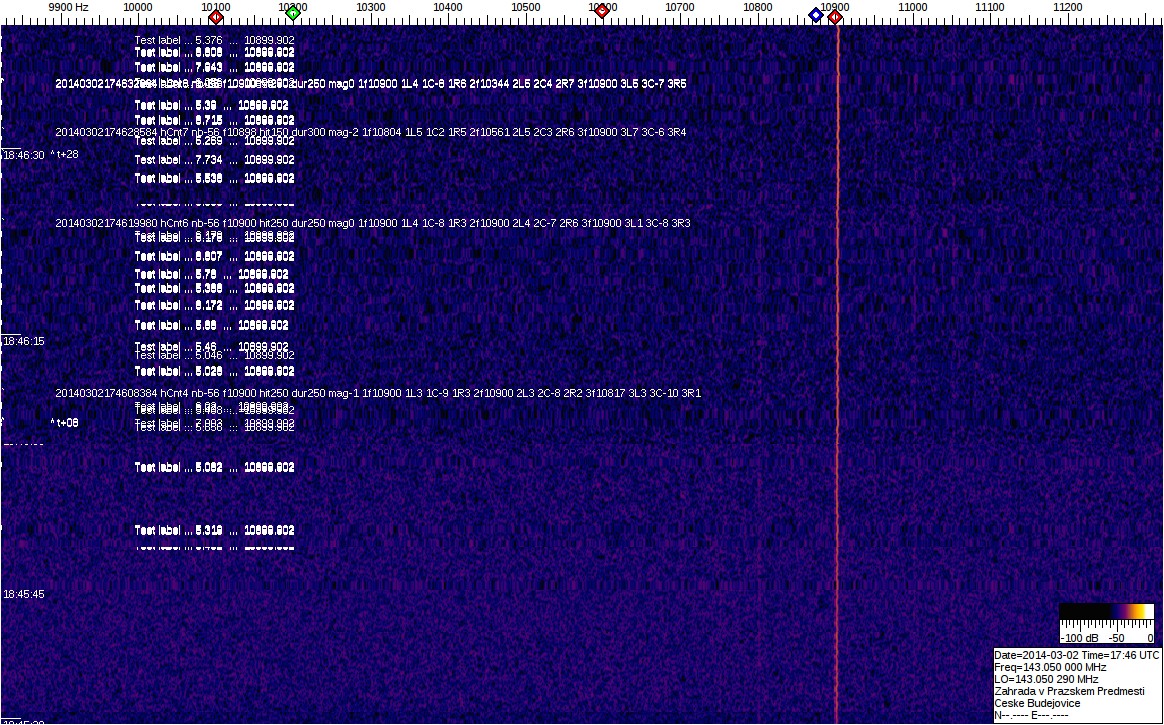Click the Date and Time info line
1164x725 pixels.
click(x=1076, y=655)
